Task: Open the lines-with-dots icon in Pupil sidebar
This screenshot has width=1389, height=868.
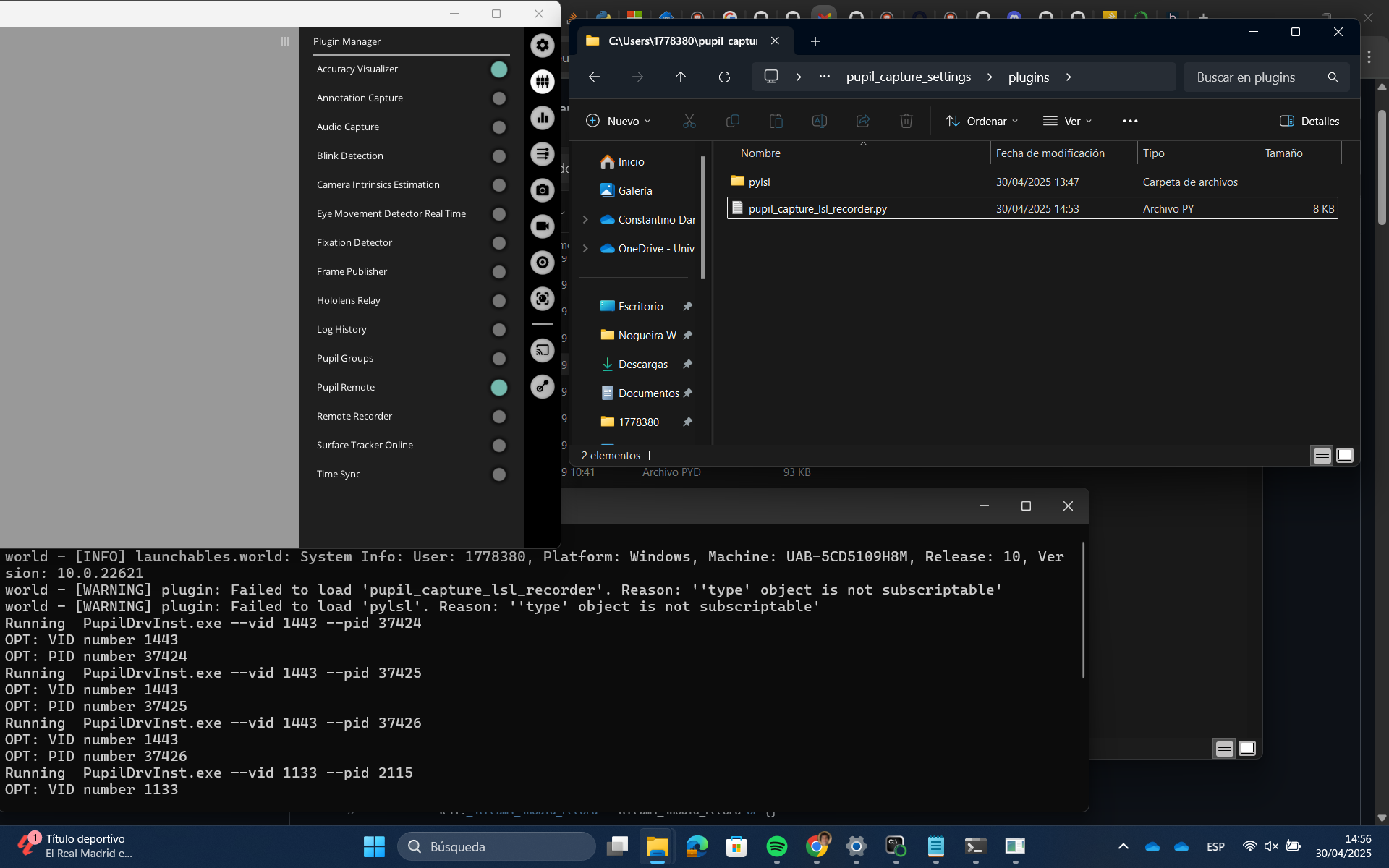Action: (x=542, y=154)
